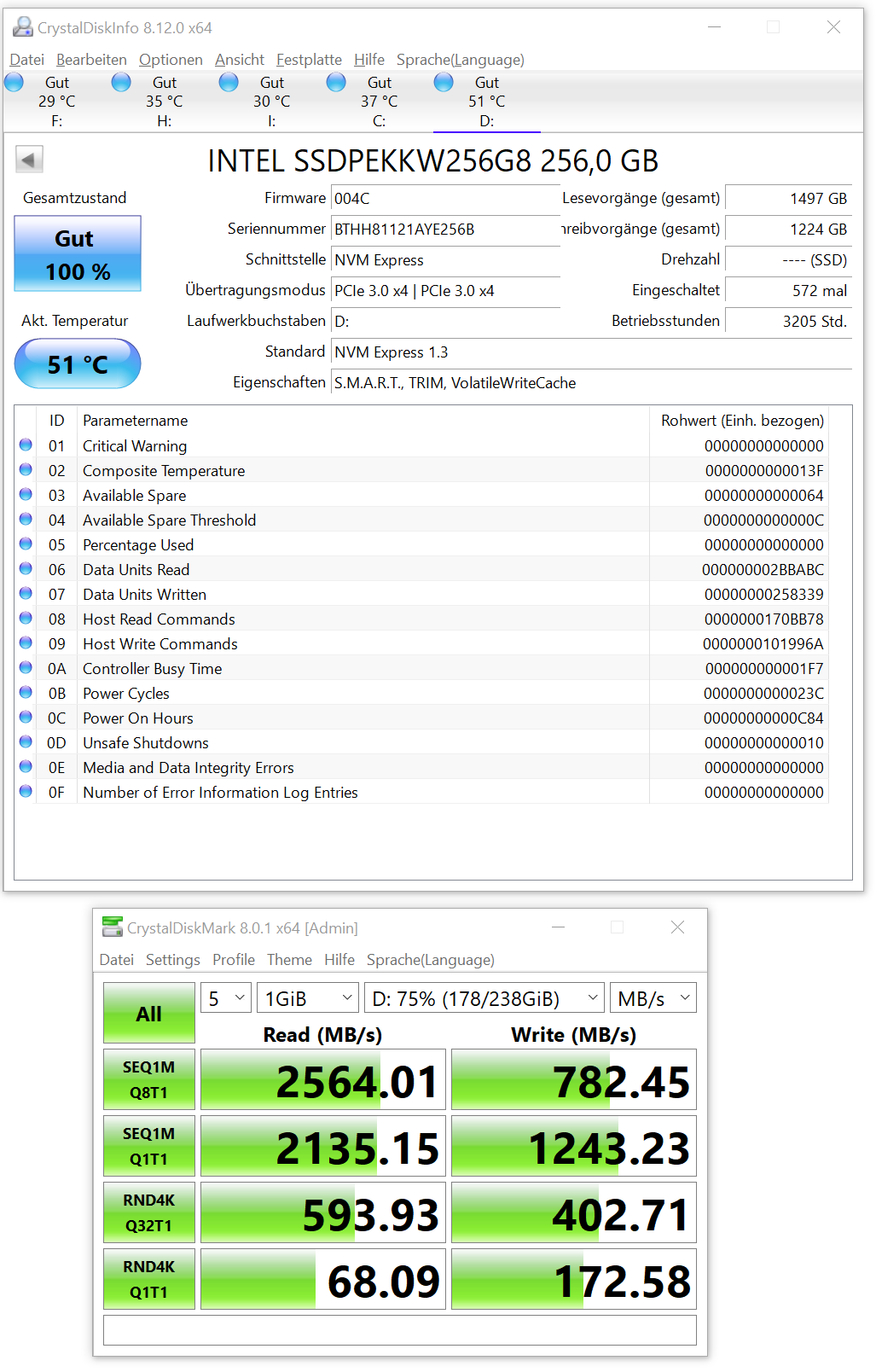The image size is (876, 1372).
Task: Click status dot for Unsafe Shutdowns row
Action: click(x=26, y=741)
